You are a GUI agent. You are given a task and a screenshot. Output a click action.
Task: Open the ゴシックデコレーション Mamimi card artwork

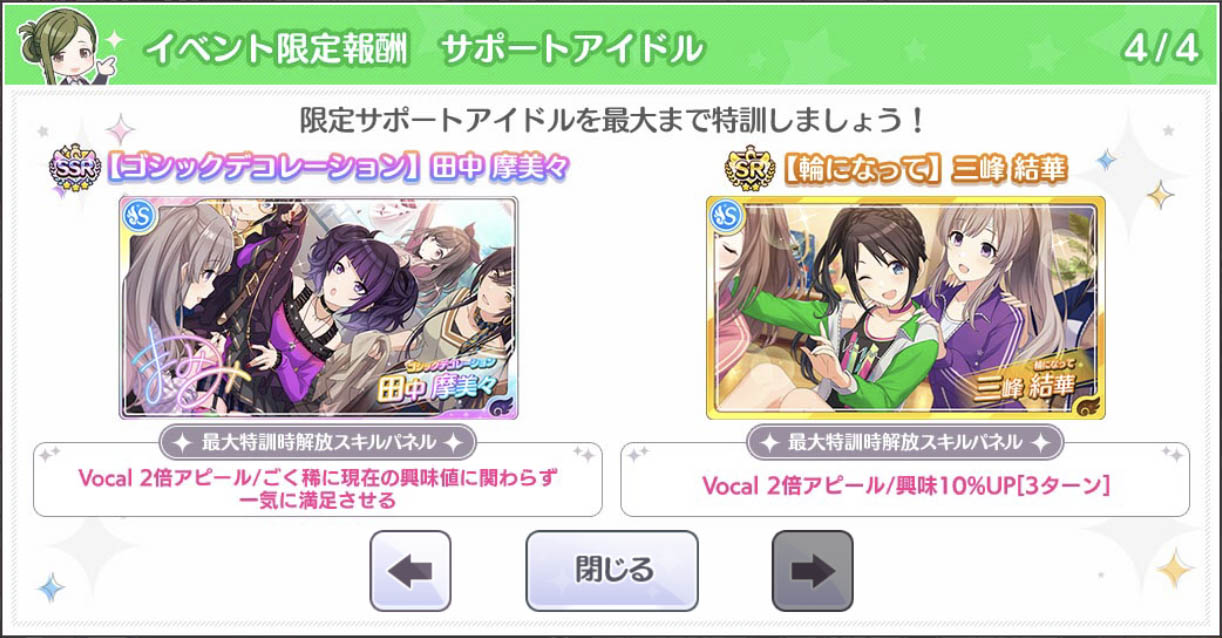[319, 307]
